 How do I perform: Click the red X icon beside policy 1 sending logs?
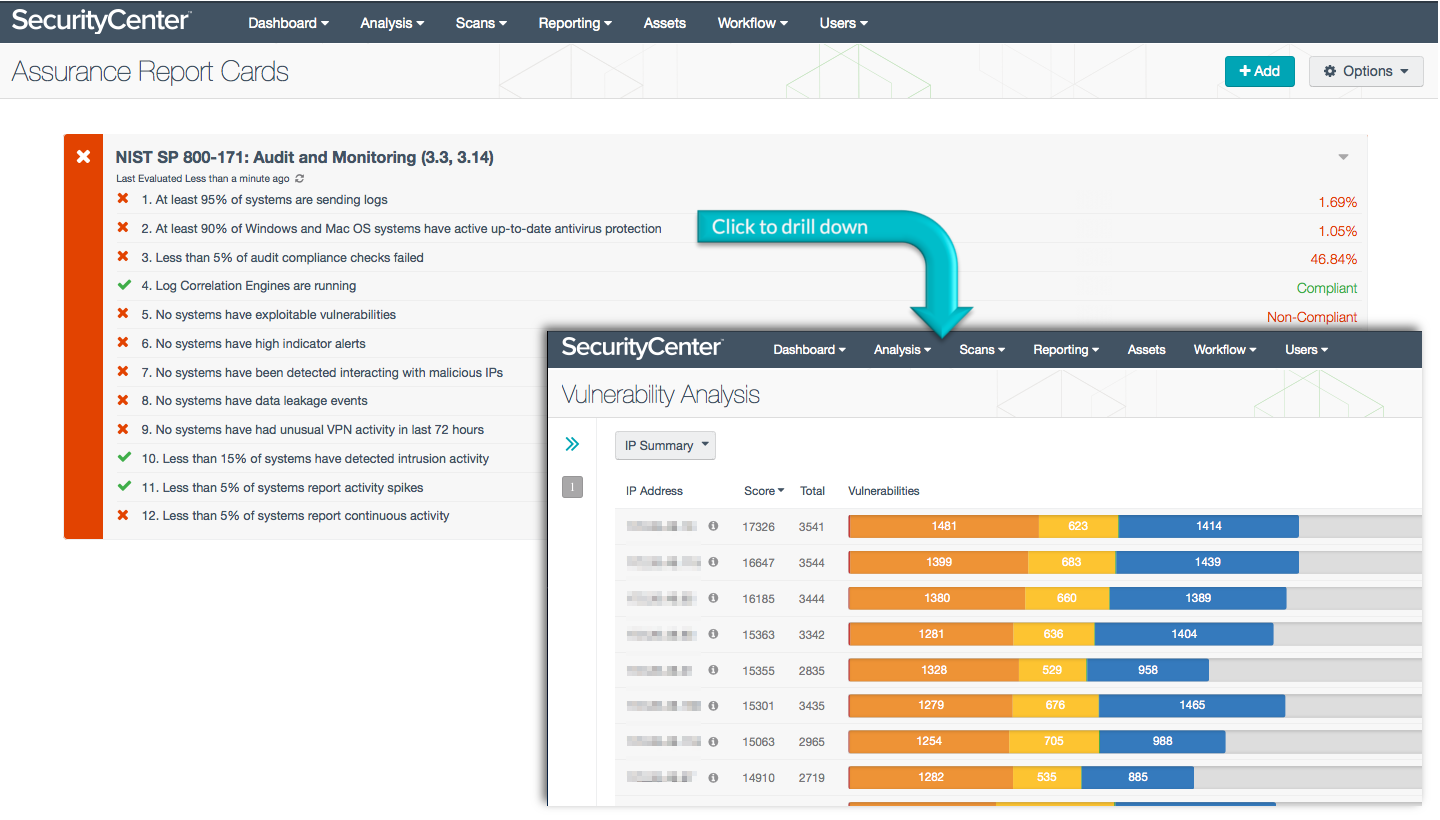123,199
